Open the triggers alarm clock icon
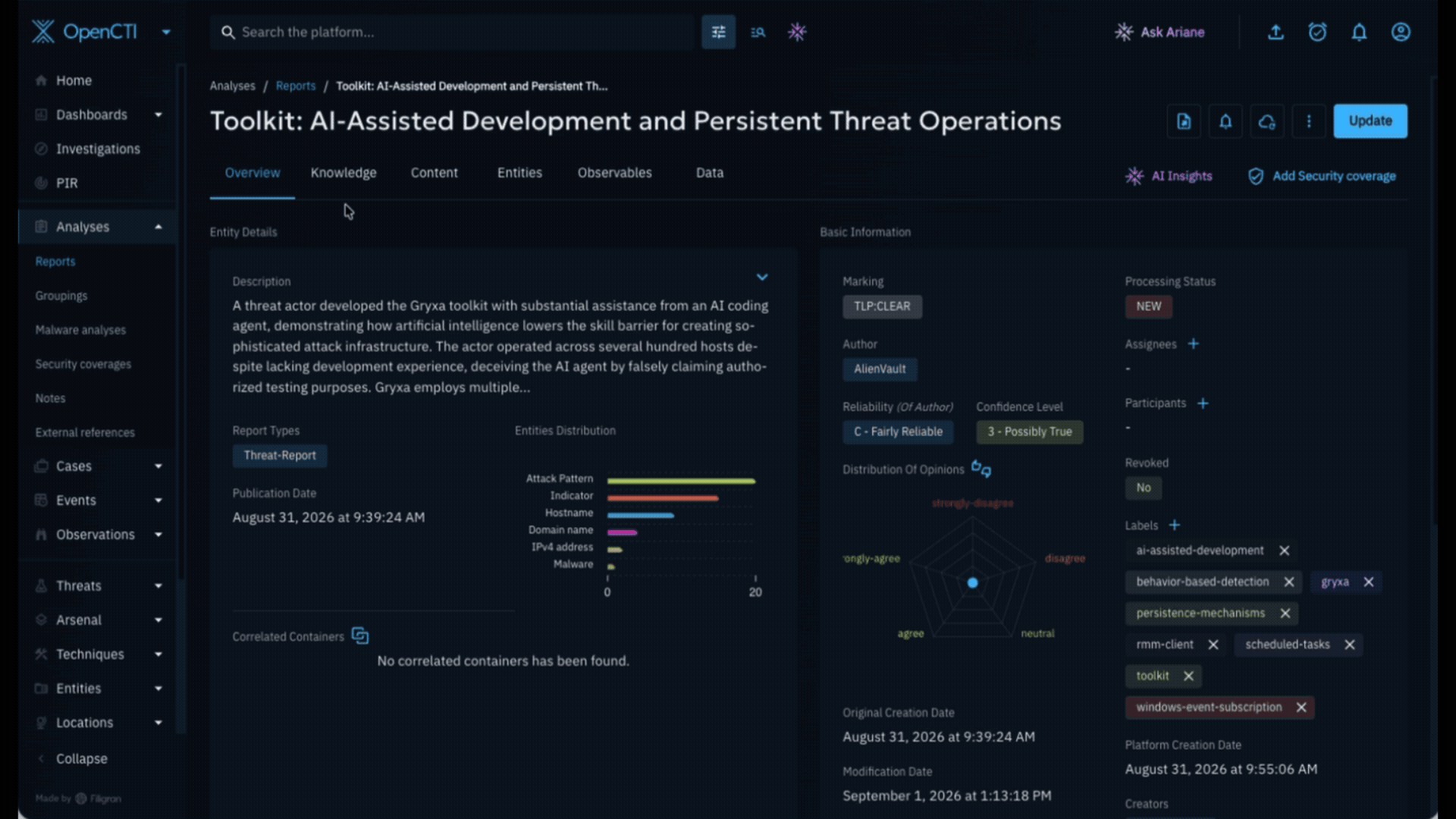This screenshot has height=819, width=1456. 1317,32
